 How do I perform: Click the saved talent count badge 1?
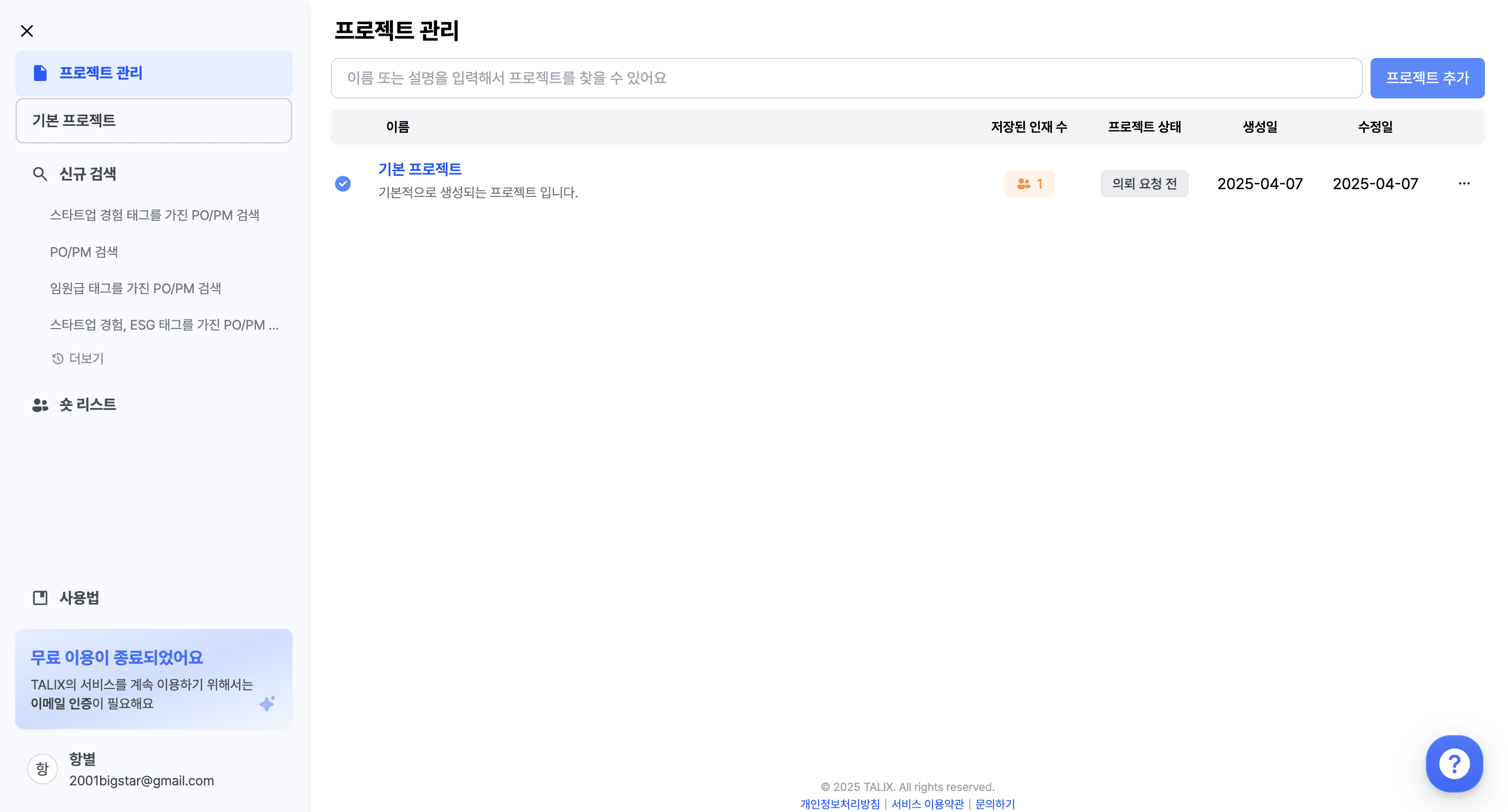pyautogui.click(x=1029, y=184)
